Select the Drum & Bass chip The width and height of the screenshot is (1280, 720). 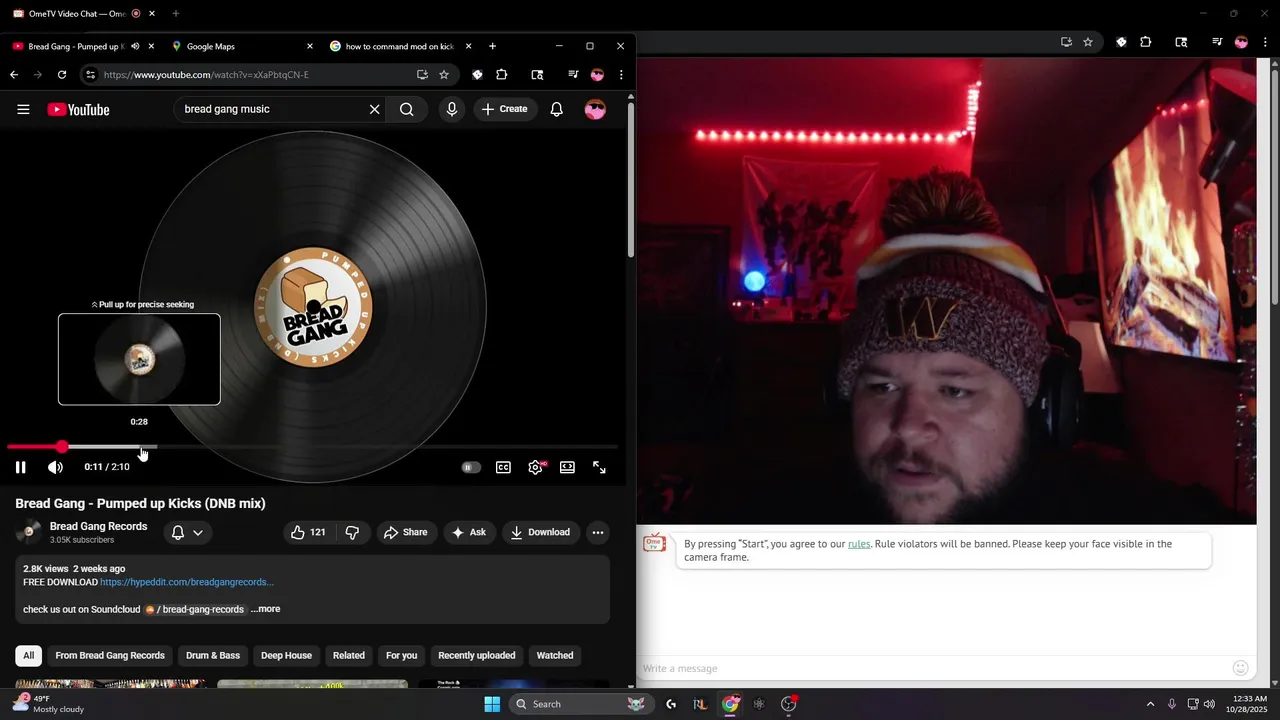coord(213,656)
